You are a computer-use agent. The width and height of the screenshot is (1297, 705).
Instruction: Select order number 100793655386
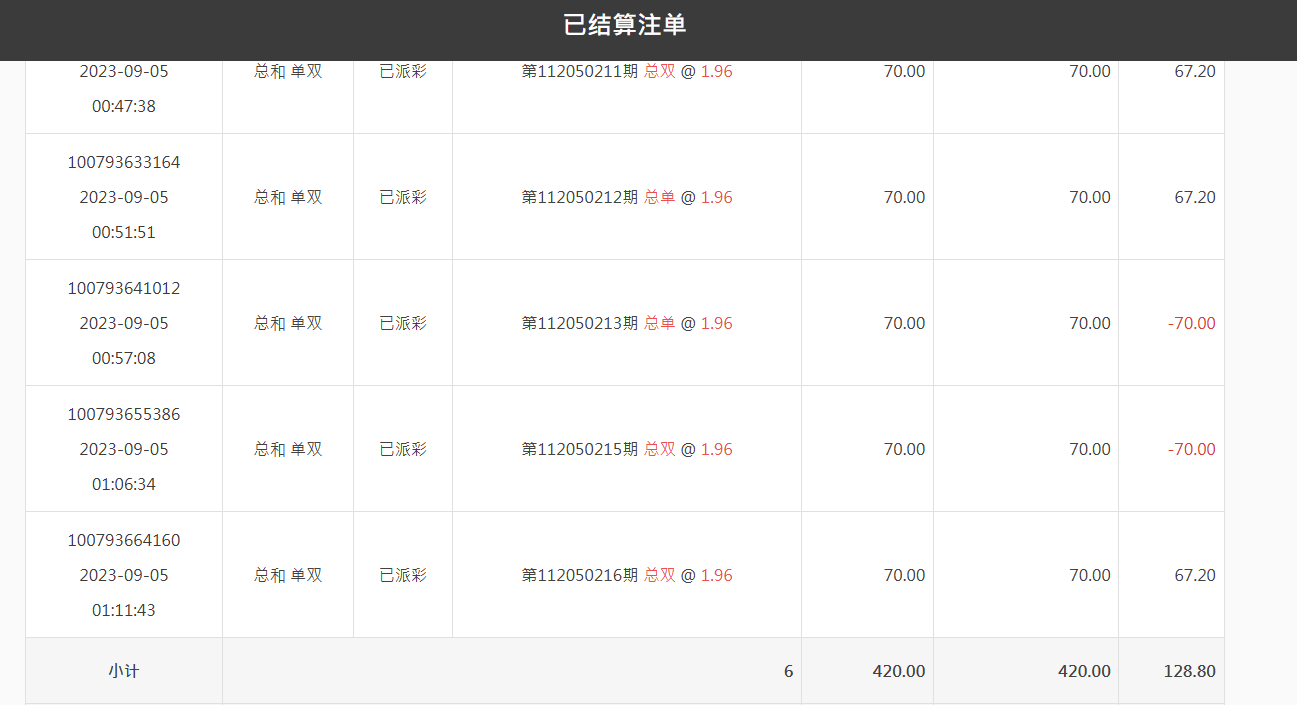[x=124, y=414]
